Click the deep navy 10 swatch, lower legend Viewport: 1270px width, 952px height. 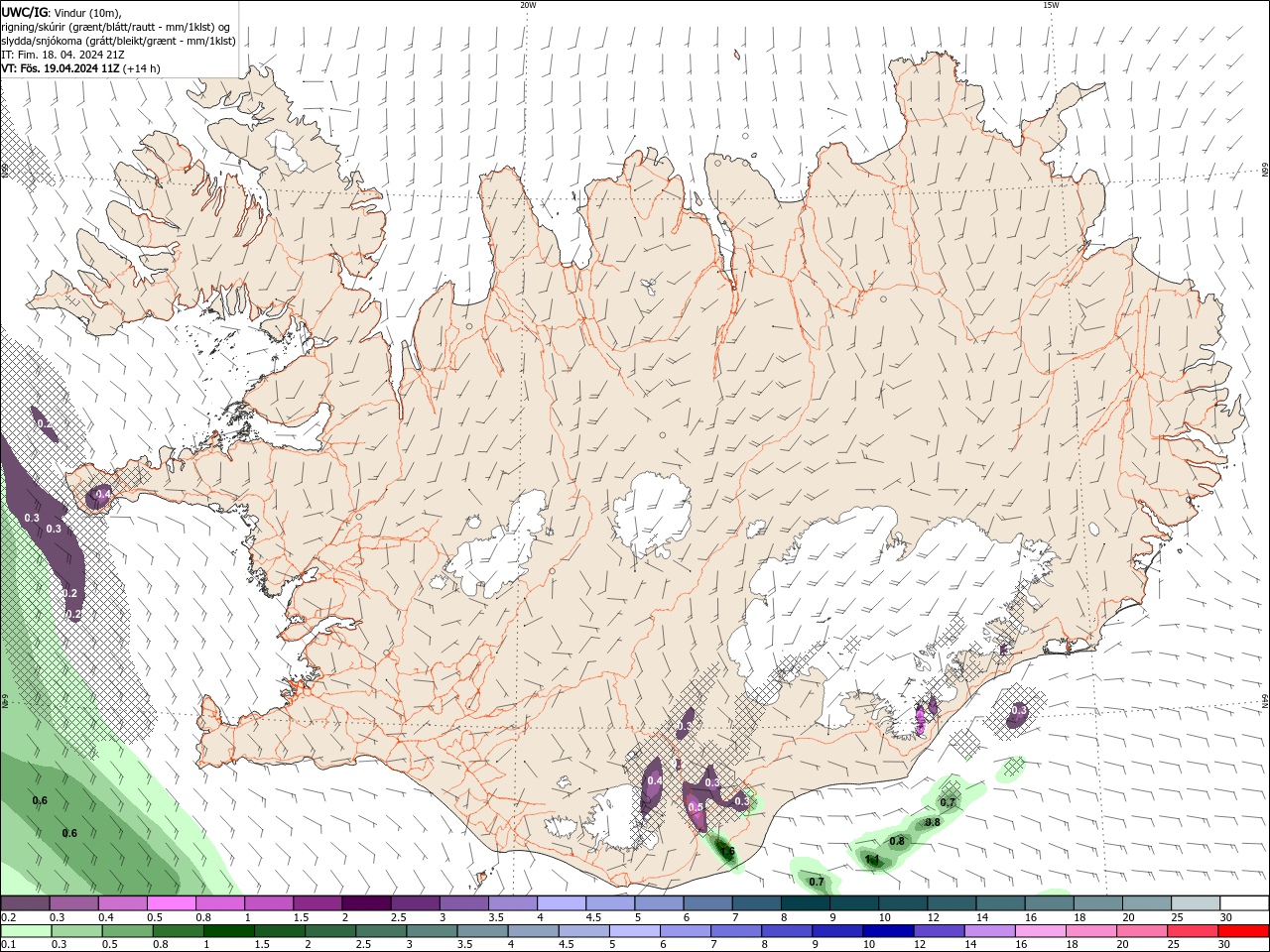[x=888, y=931]
